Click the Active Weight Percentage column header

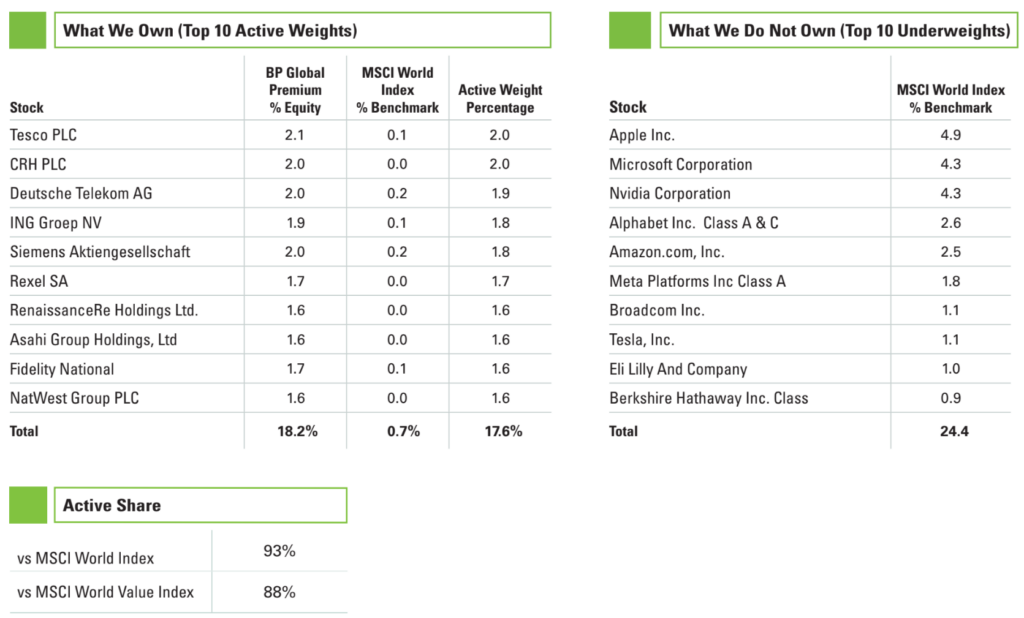[x=496, y=99]
